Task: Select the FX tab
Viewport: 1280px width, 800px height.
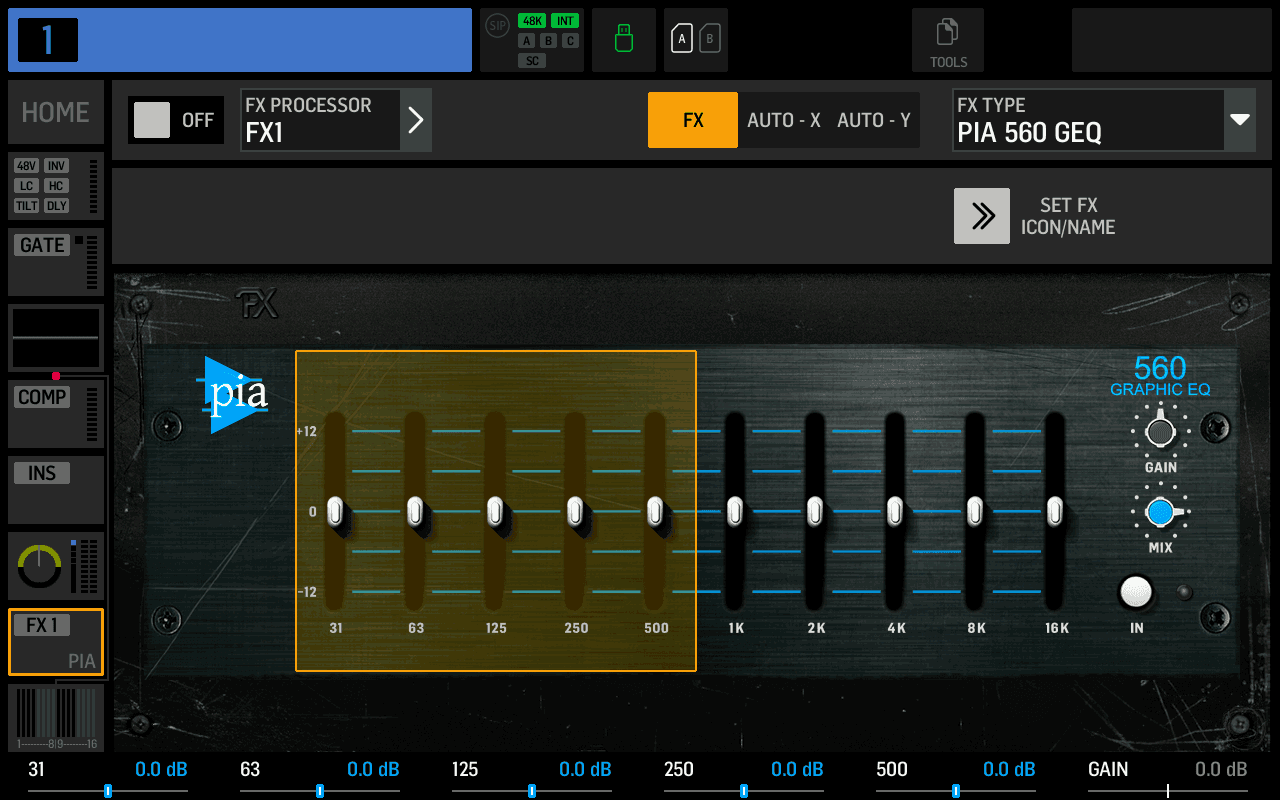Action: [x=693, y=120]
